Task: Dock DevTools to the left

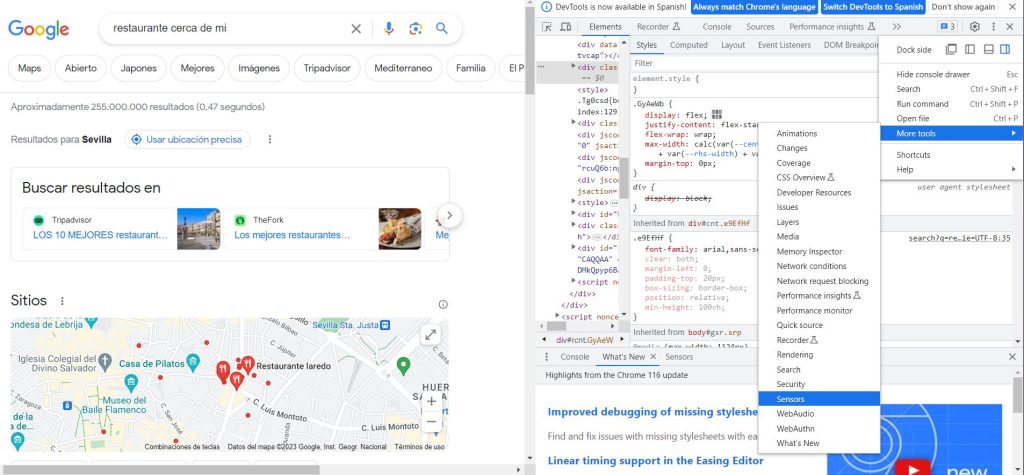Action: [970, 50]
